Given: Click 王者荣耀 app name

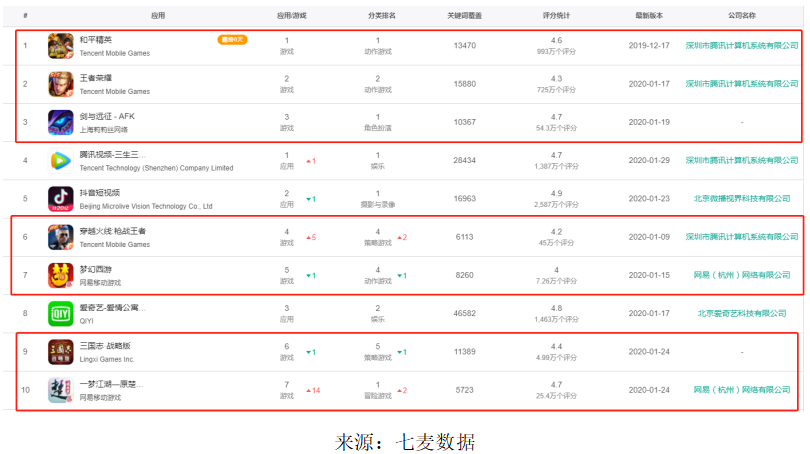Looking at the screenshot, I should (x=96, y=78).
